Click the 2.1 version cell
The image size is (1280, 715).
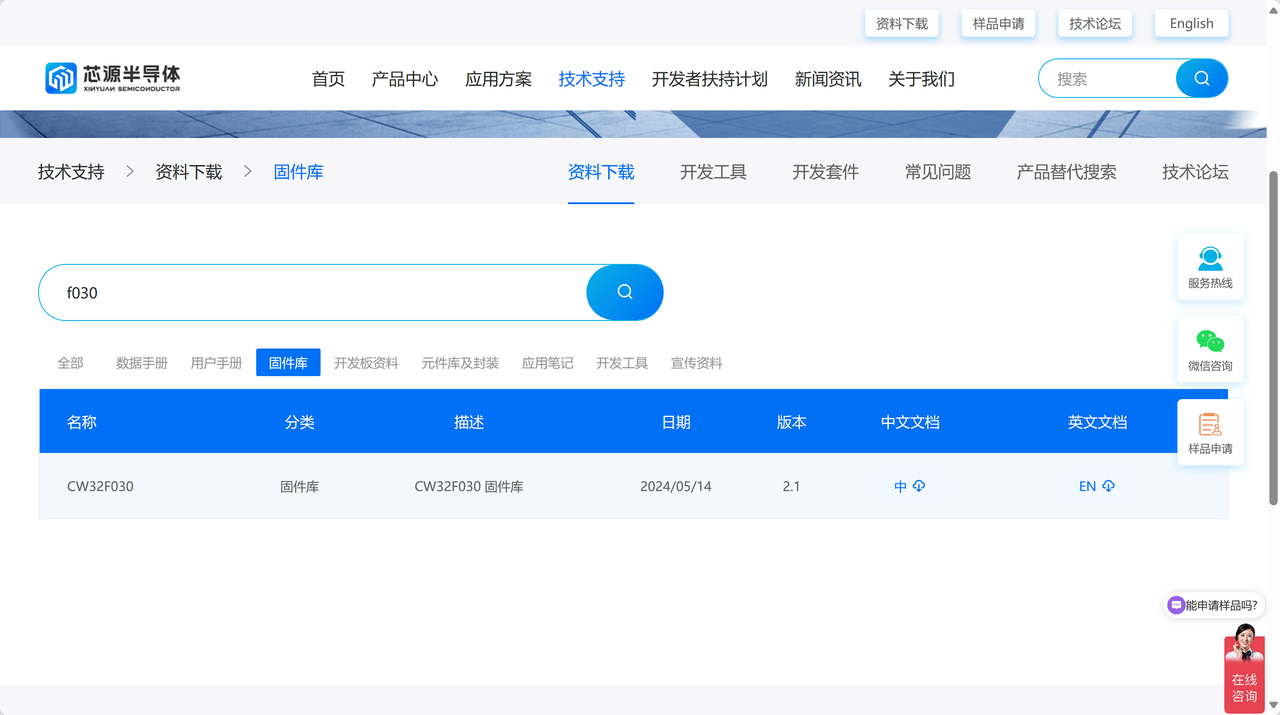click(x=791, y=487)
